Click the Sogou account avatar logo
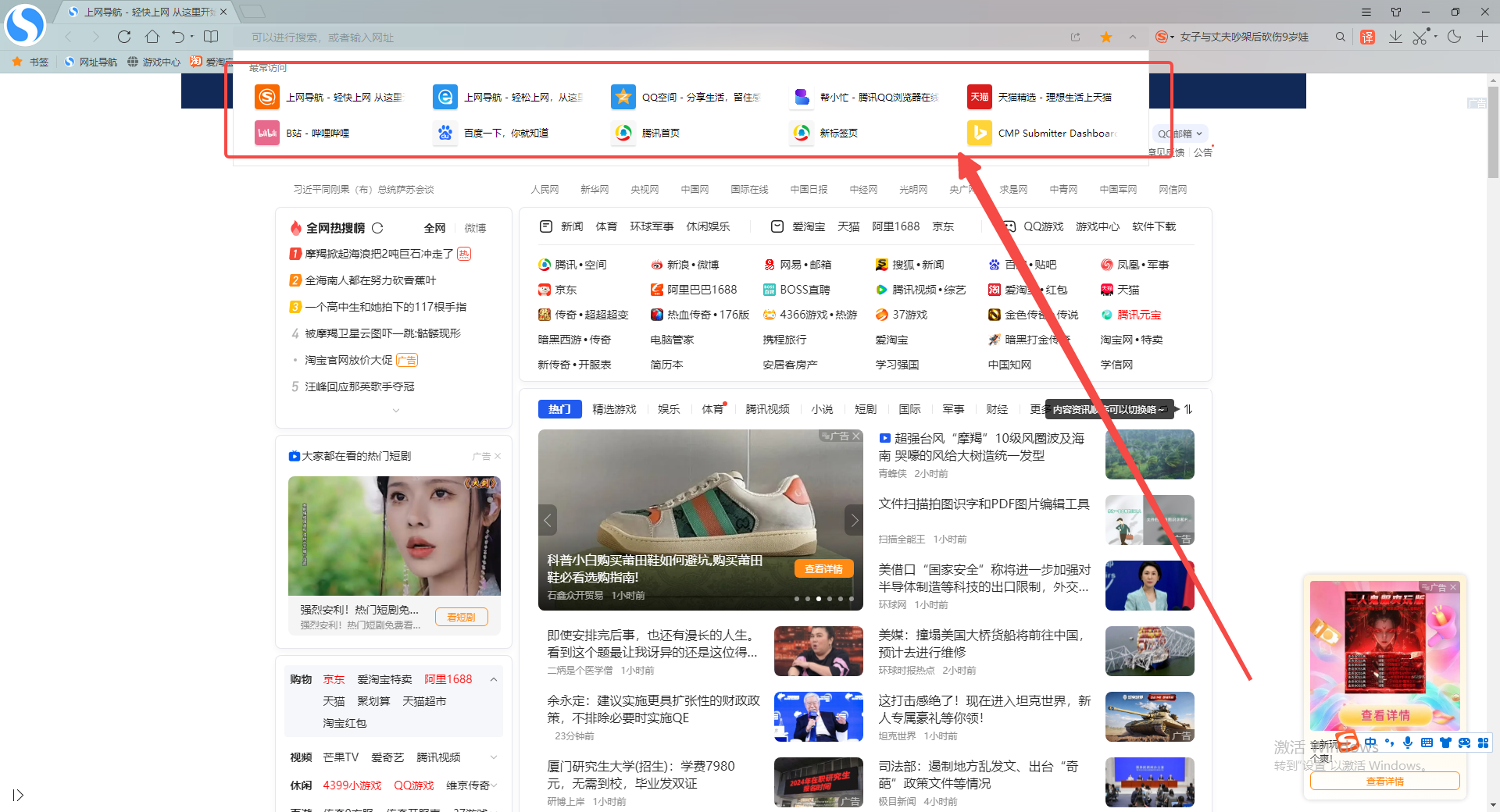1500x812 pixels. [25, 25]
